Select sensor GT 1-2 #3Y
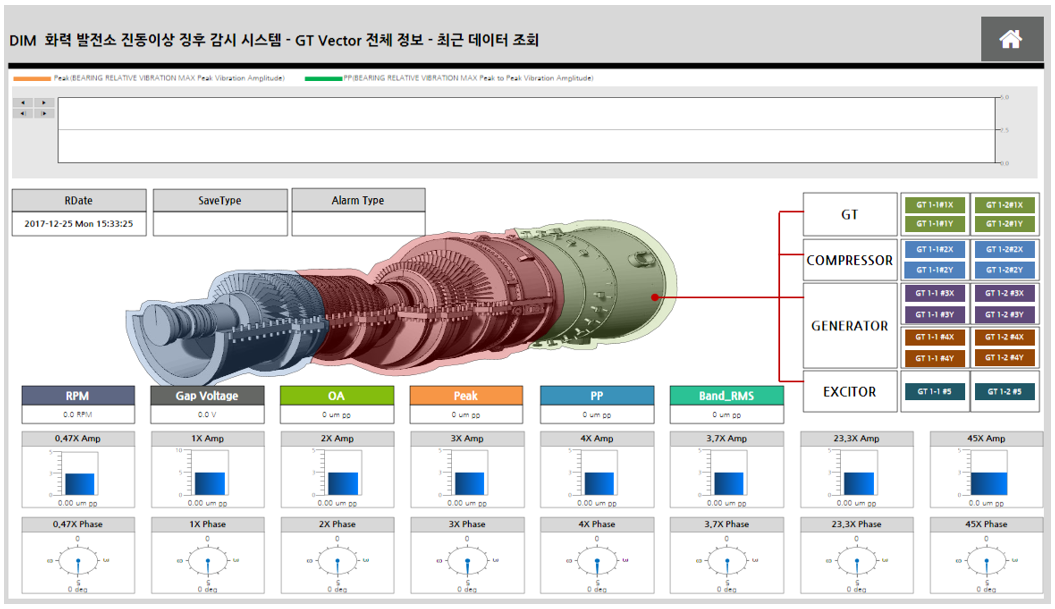The width and height of the screenshot is (1055, 609). coord(1005,314)
